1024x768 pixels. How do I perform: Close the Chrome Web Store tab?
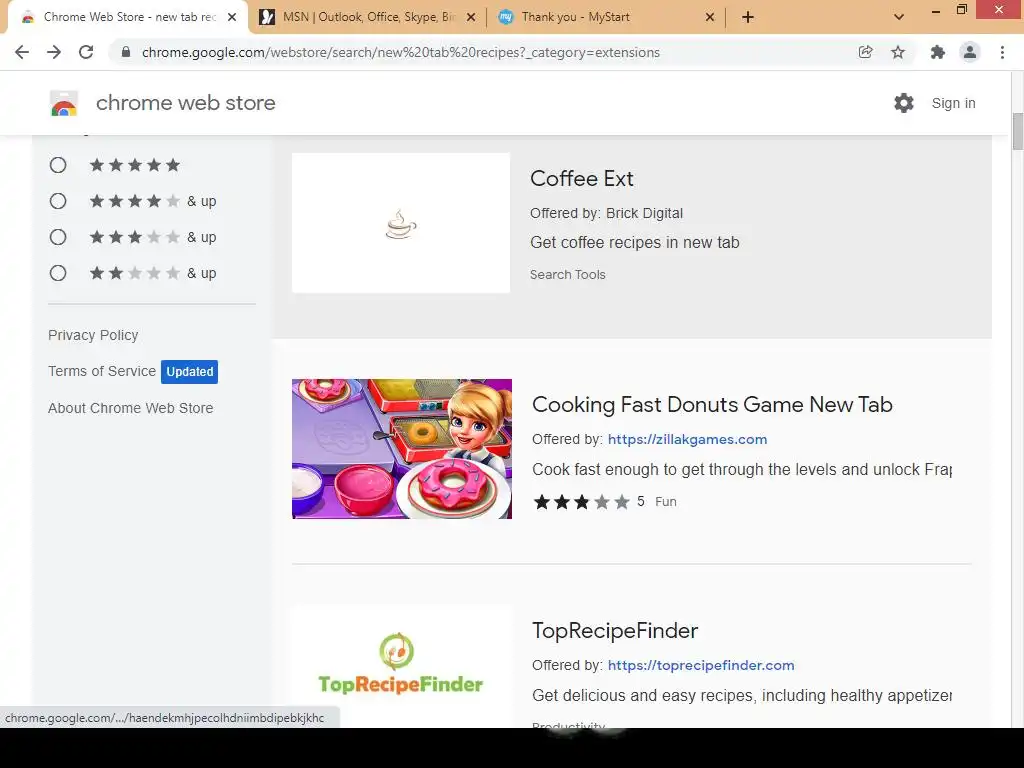point(232,17)
